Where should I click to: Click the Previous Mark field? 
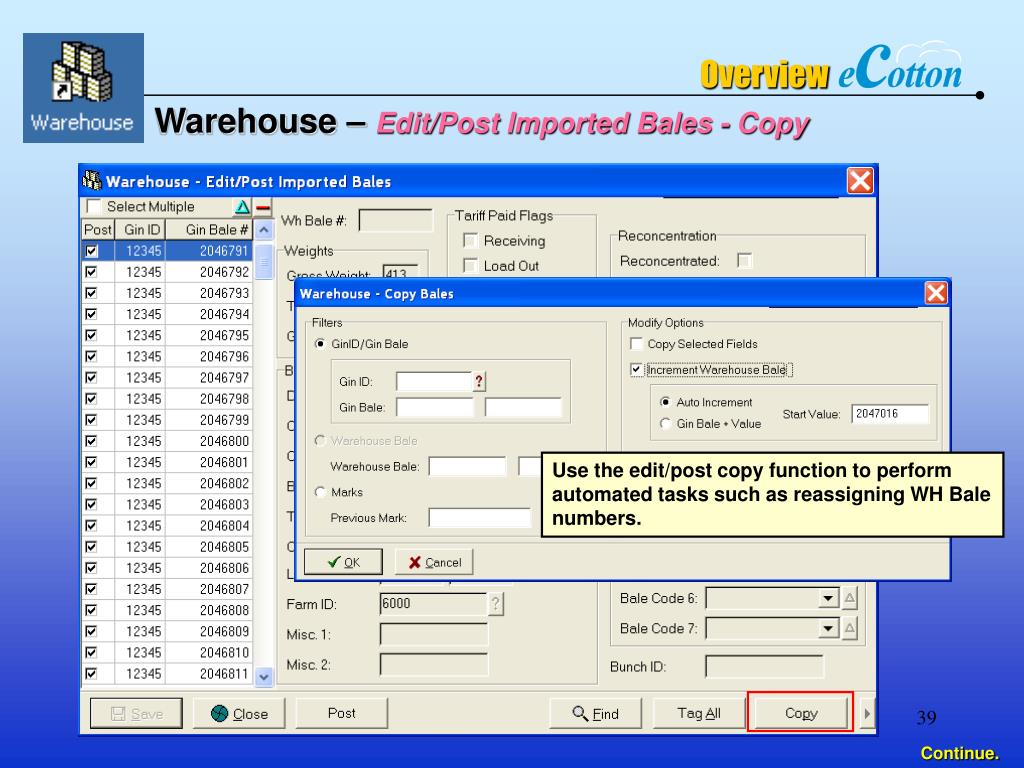(x=480, y=518)
